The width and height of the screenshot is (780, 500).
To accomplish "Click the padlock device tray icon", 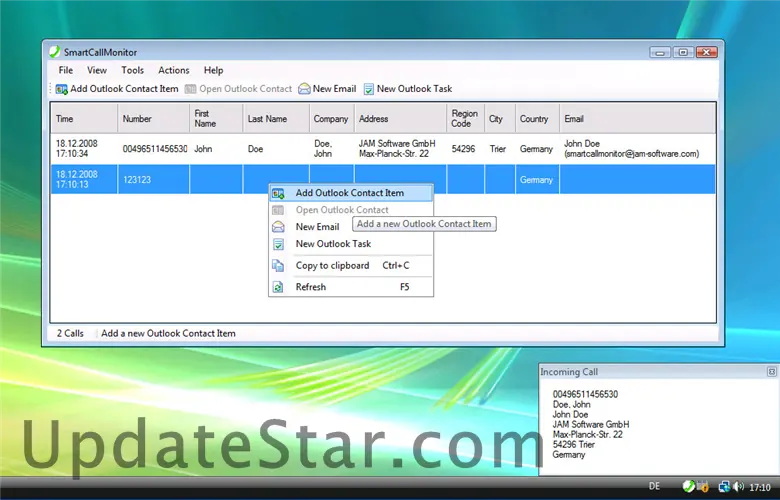I will click(x=702, y=486).
